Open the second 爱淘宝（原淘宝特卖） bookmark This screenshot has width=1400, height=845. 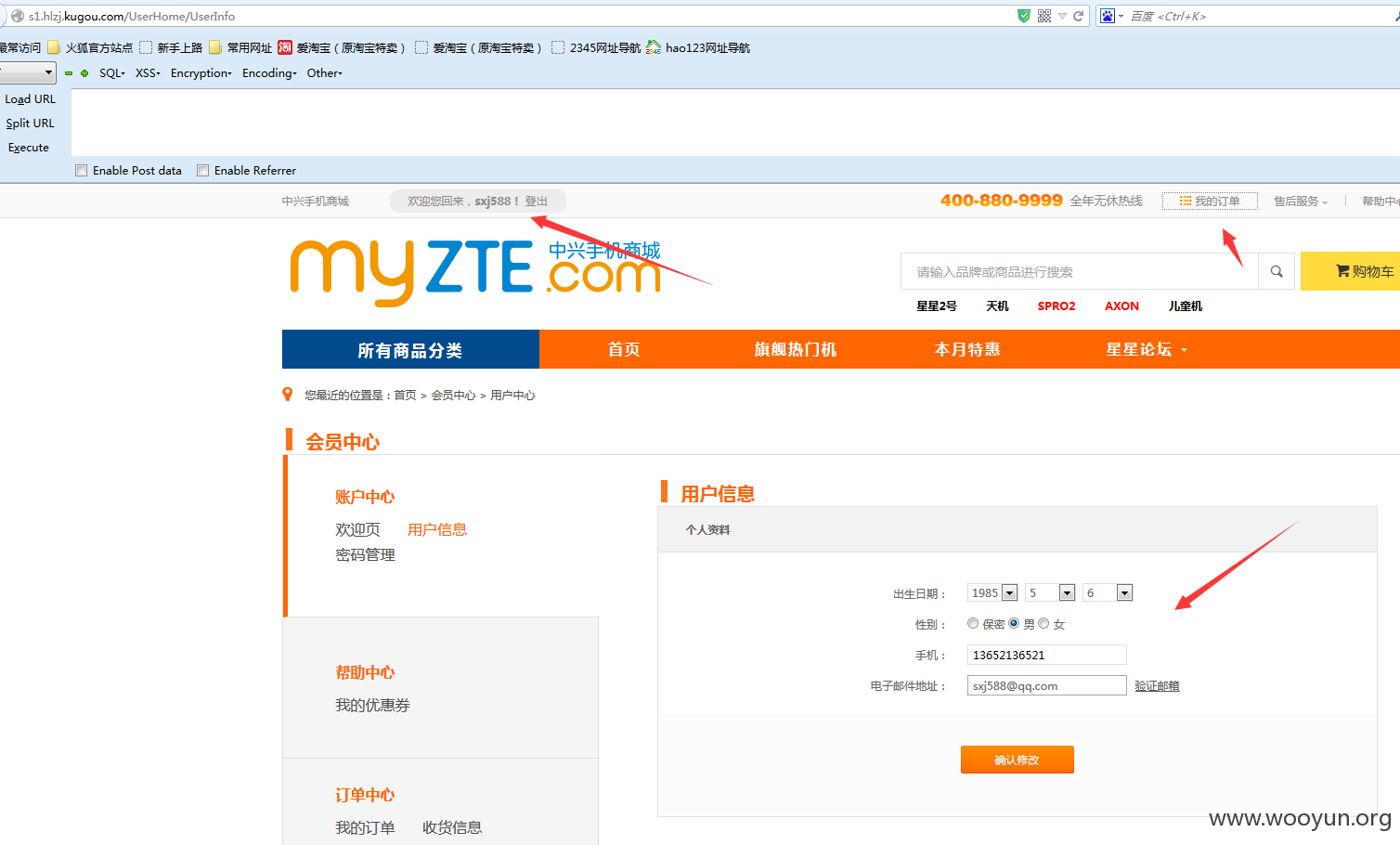[x=478, y=47]
